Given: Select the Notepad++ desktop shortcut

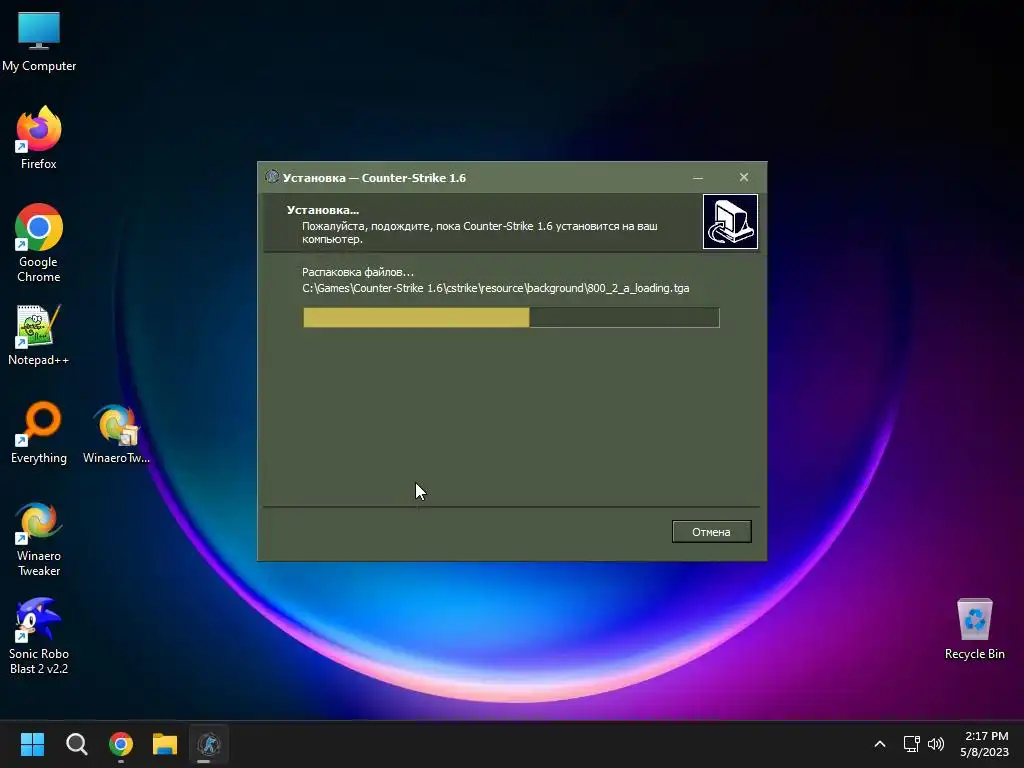Looking at the screenshot, I should click(39, 335).
